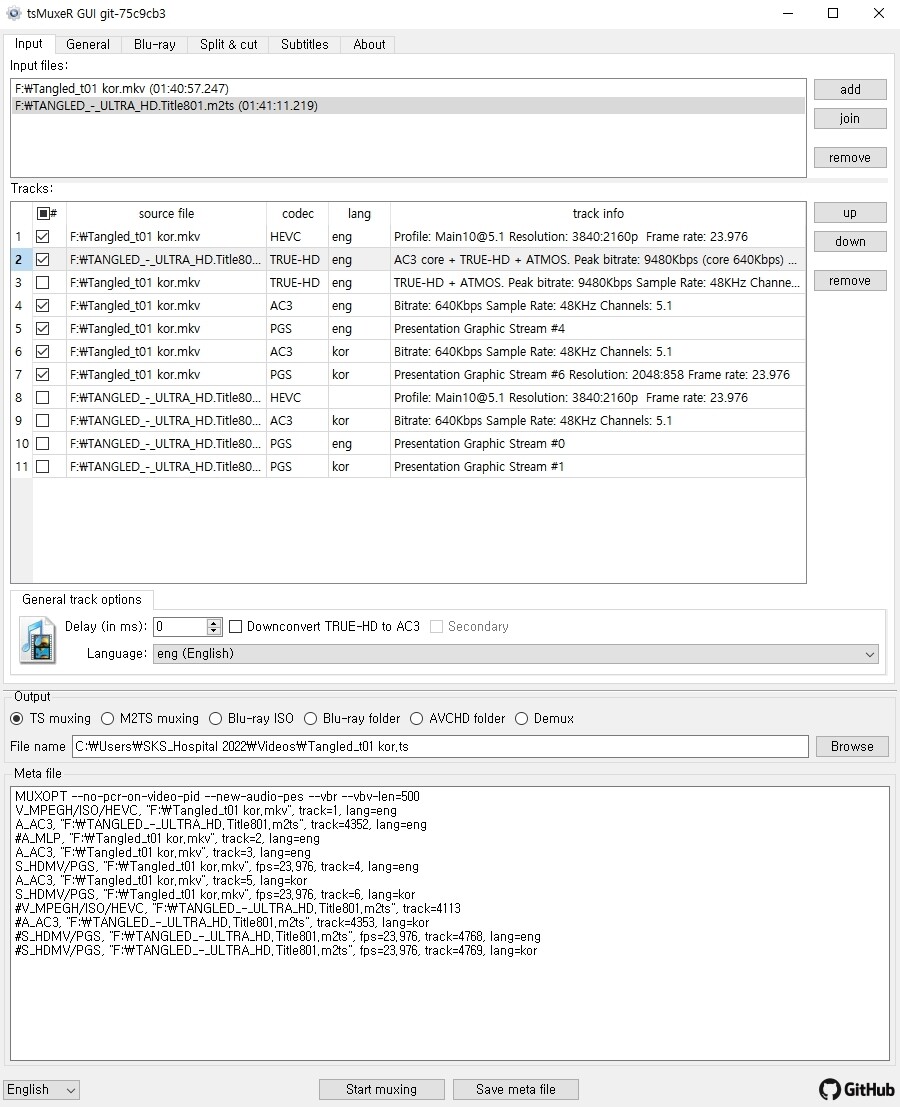
Task: Select input file TANGLED_-_ULTRA_HD.Title801.m2ts
Action: (x=408, y=106)
